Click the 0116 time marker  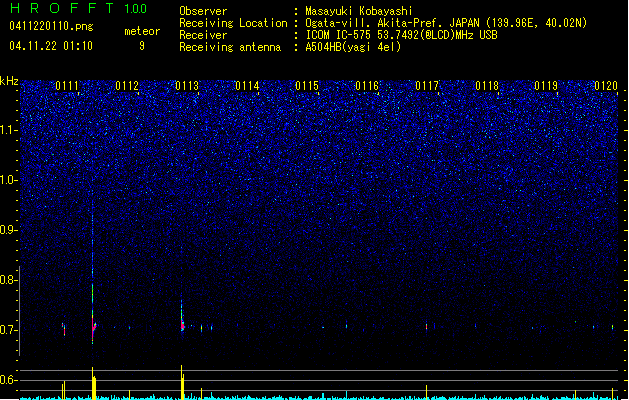(x=367, y=86)
